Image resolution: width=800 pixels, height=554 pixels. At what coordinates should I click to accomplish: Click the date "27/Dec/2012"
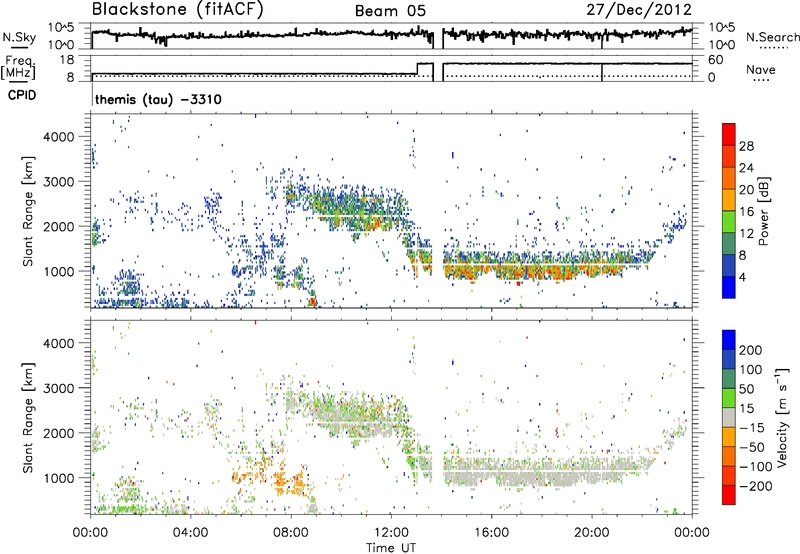639,10
